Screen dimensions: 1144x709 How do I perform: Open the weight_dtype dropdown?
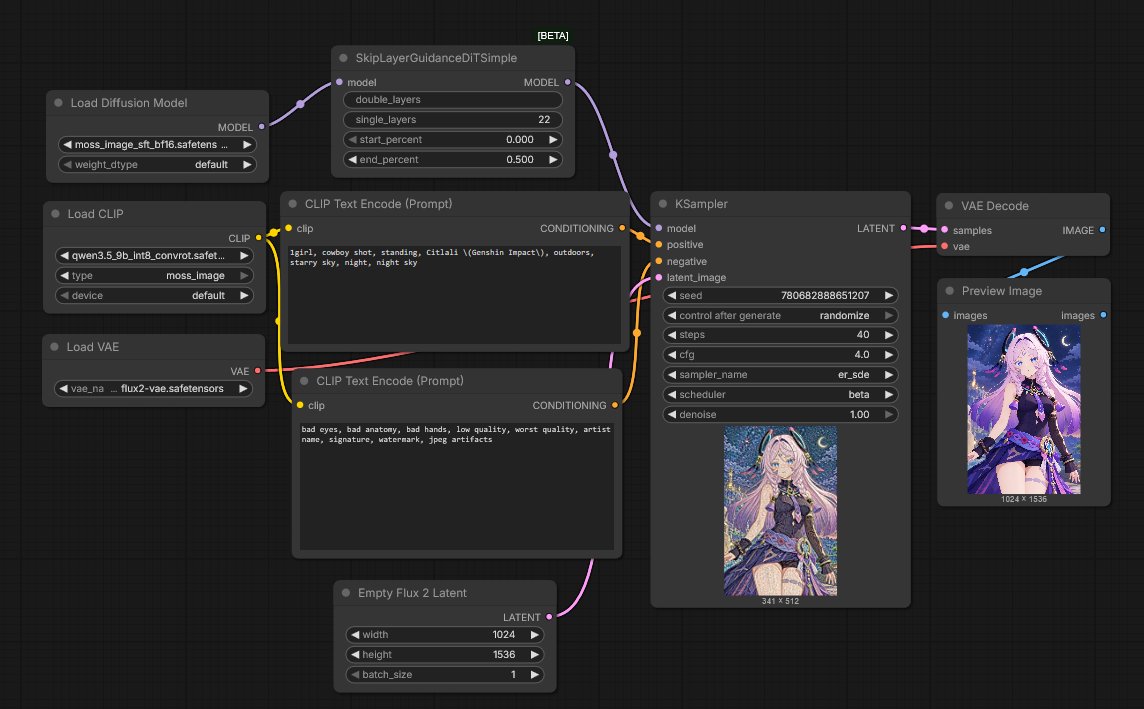[x=157, y=164]
